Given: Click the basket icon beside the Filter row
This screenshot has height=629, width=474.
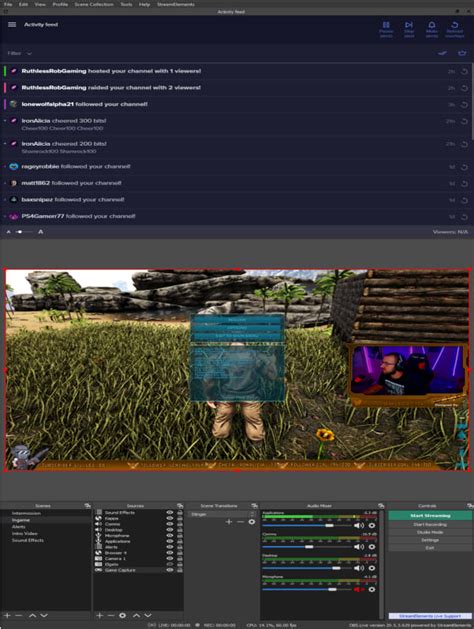Looking at the screenshot, I should tap(462, 53).
